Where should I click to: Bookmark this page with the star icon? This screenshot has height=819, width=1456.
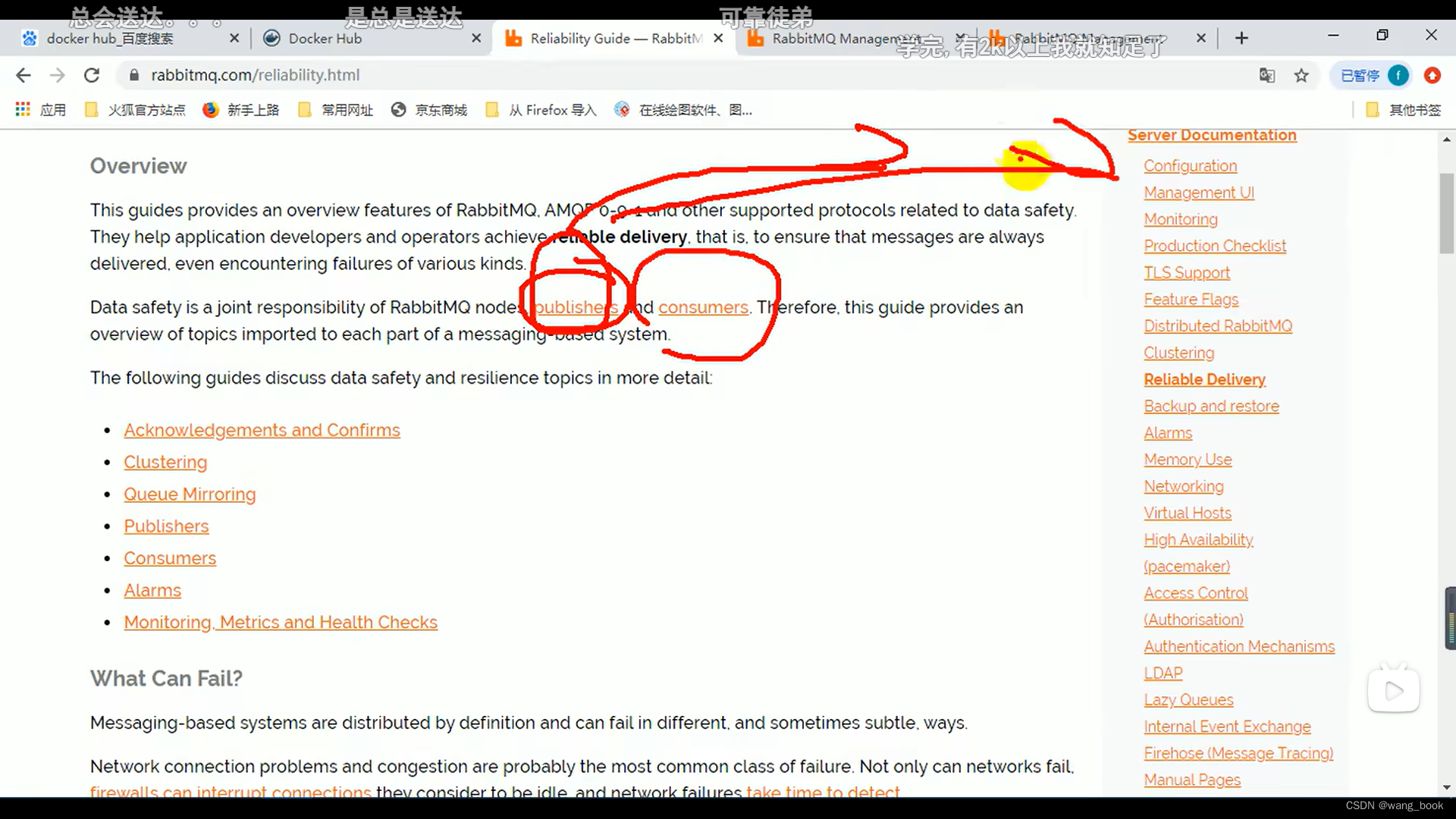tap(1301, 75)
